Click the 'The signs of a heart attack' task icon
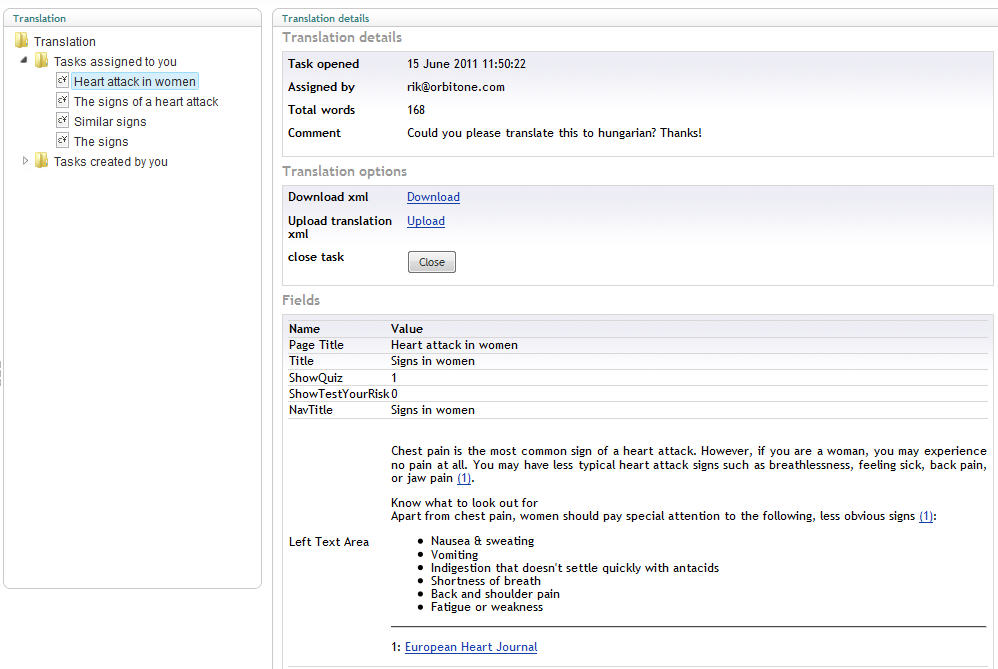Image resolution: width=998 pixels, height=669 pixels. 62,101
